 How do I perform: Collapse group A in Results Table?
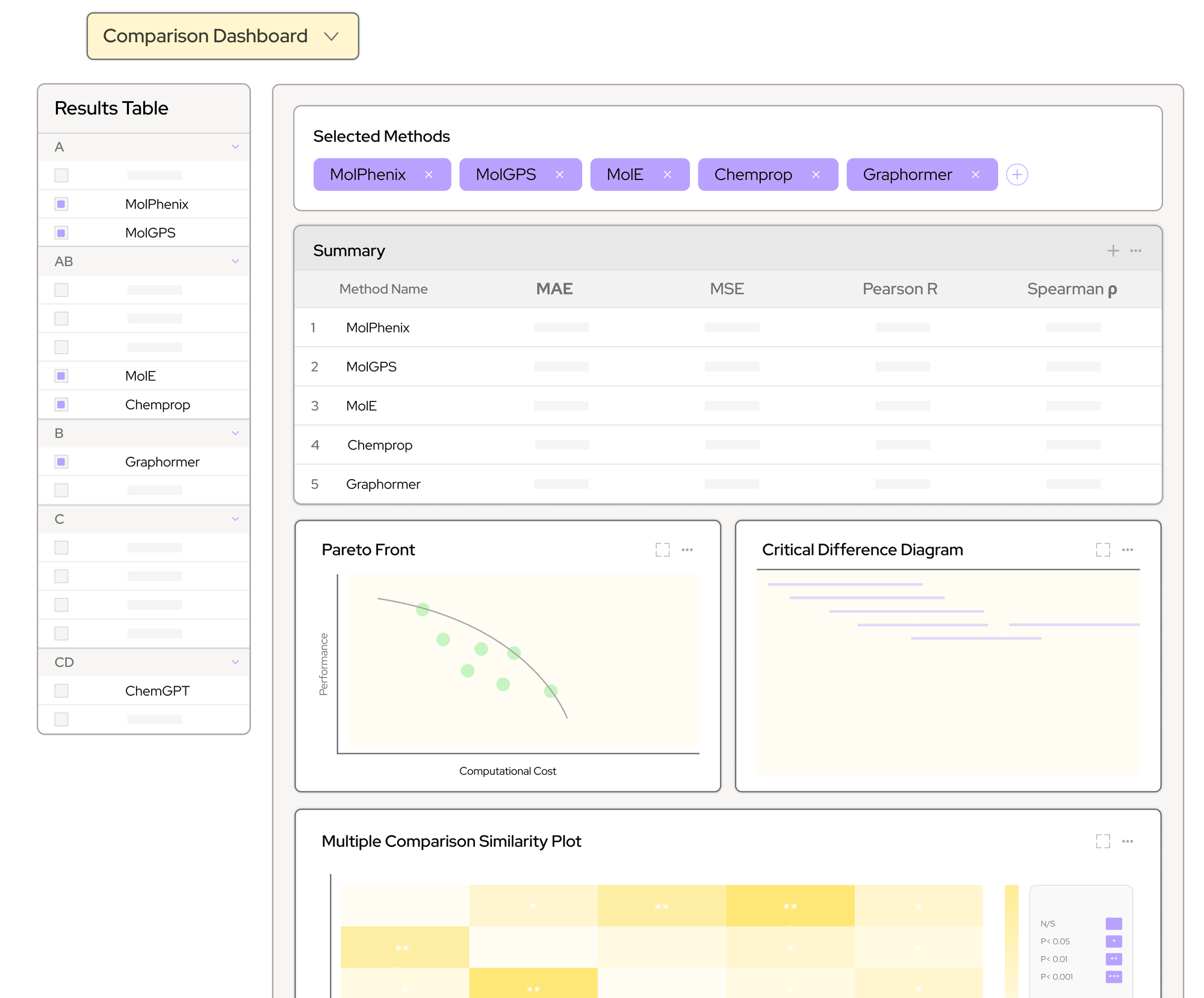click(235, 147)
